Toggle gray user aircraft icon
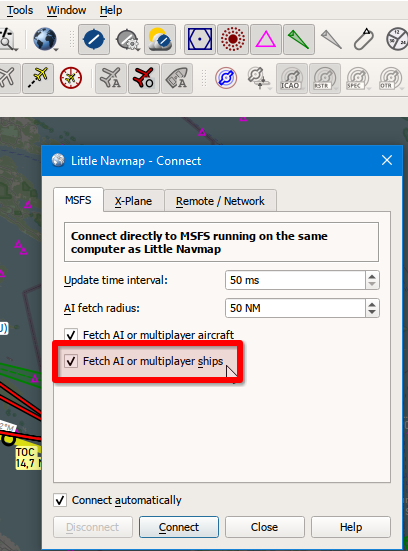The image size is (408, 551). click(8, 78)
